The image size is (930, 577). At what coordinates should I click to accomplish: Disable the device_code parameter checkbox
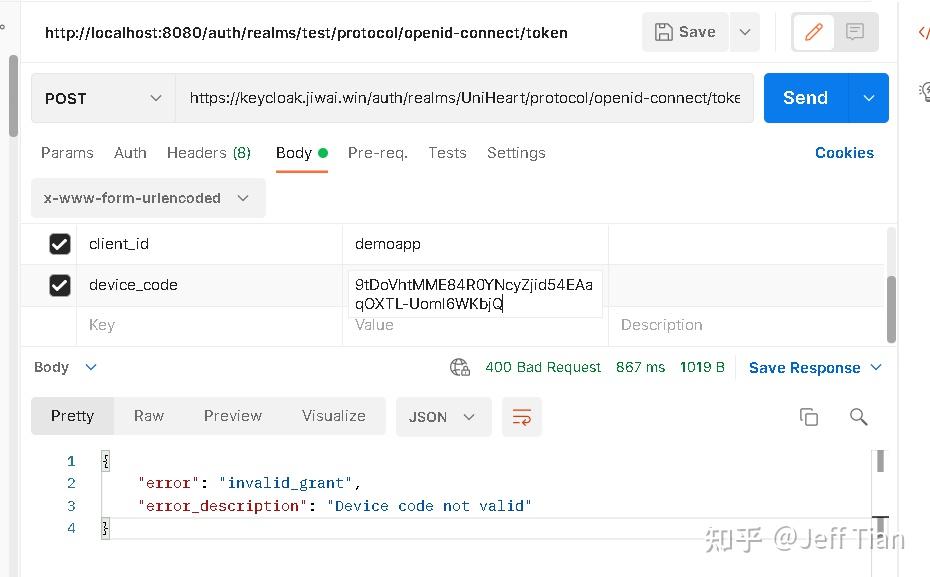click(60, 285)
